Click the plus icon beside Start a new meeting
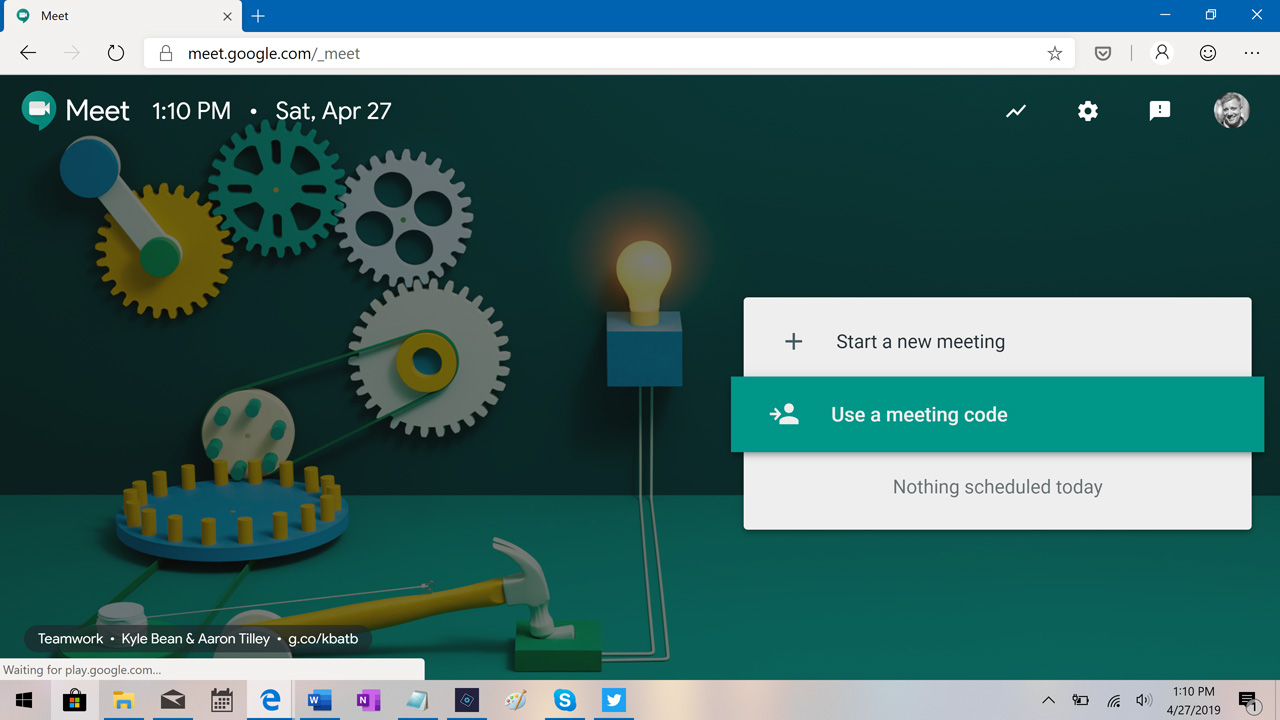The height and width of the screenshot is (720, 1280). [793, 342]
